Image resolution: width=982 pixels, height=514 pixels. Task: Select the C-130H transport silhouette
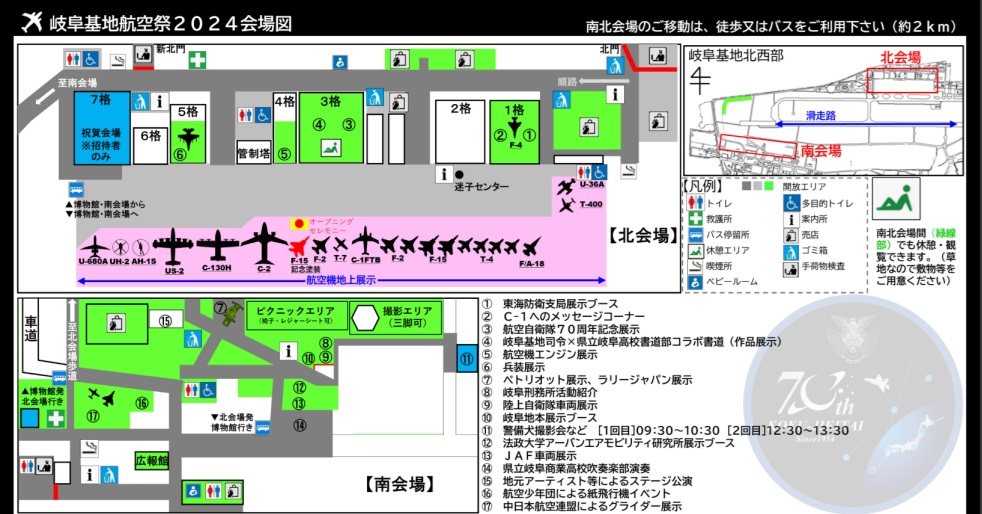coord(217,245)
